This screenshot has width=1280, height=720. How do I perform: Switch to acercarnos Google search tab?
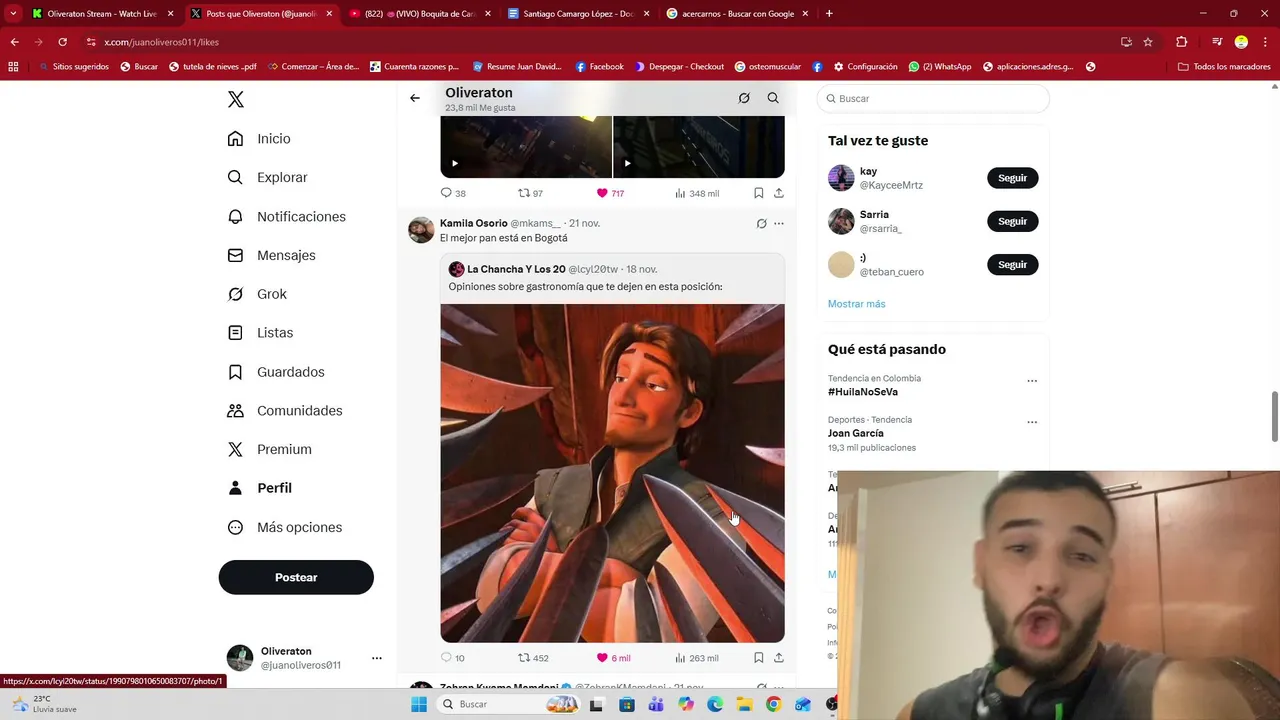tap(737, 14)
